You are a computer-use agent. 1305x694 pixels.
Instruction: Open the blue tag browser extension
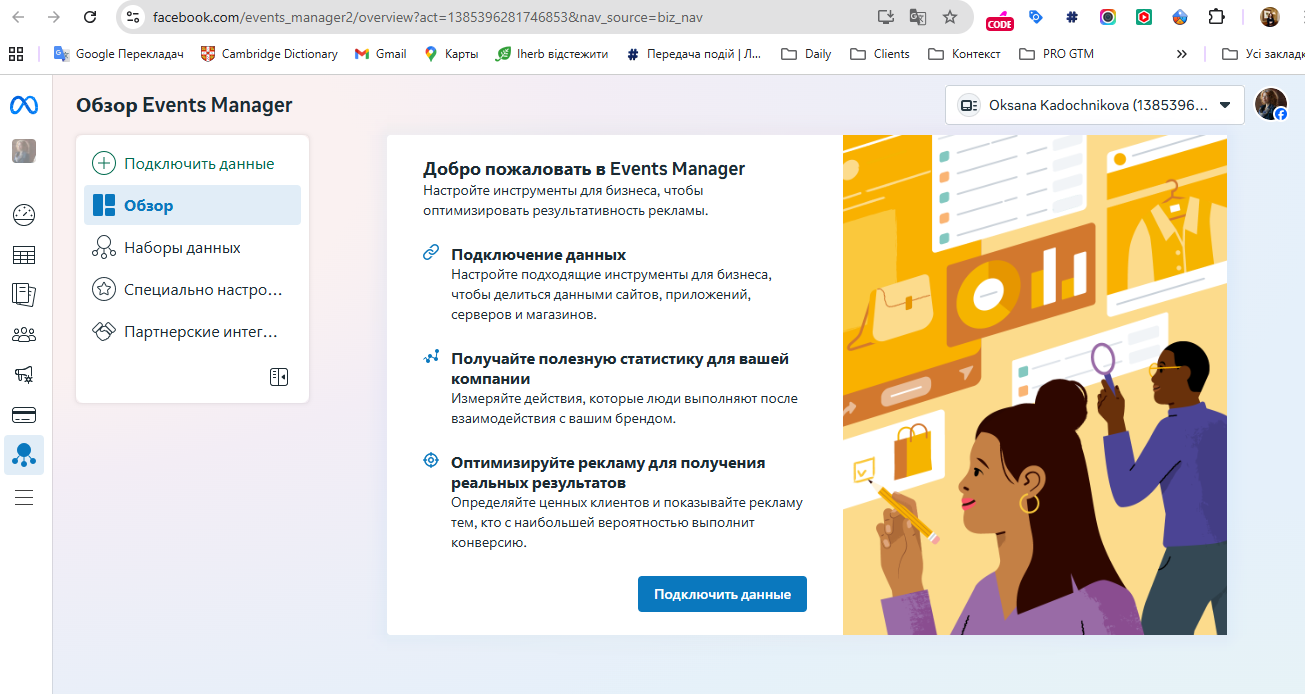[1036, 17]
